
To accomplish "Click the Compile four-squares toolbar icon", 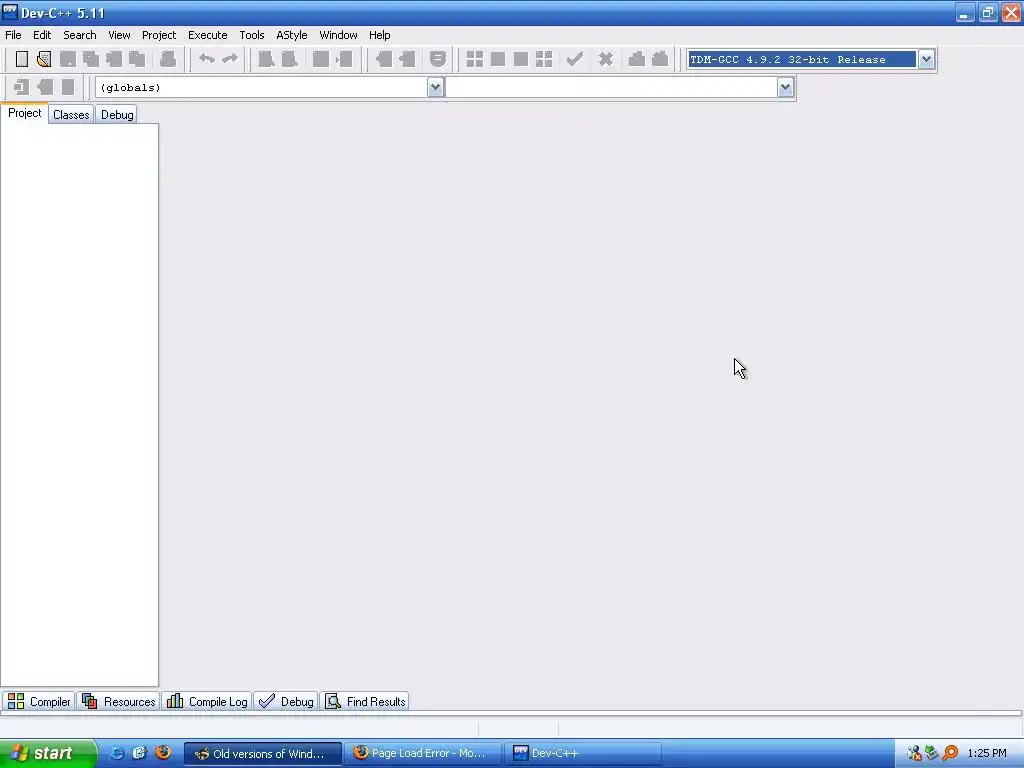I will (x=475, y=59).
